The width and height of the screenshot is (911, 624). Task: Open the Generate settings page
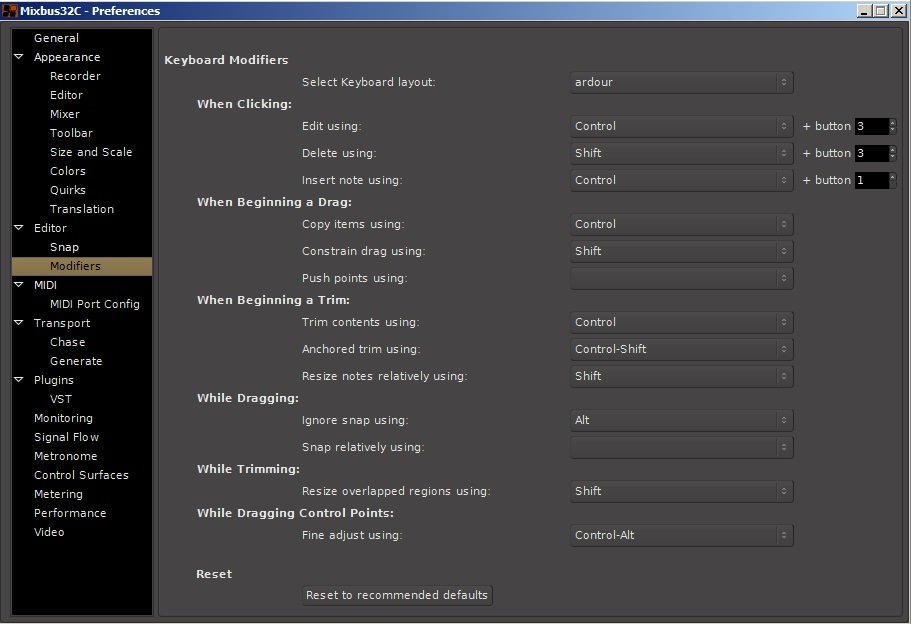[76, 361]
